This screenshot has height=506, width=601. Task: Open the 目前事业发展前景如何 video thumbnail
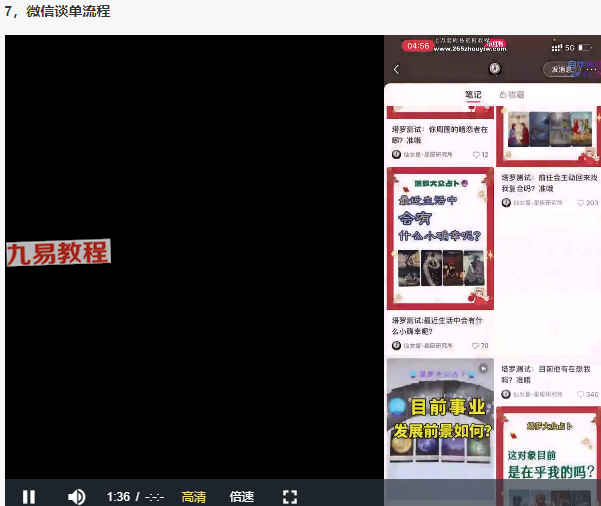coord(440,419)
